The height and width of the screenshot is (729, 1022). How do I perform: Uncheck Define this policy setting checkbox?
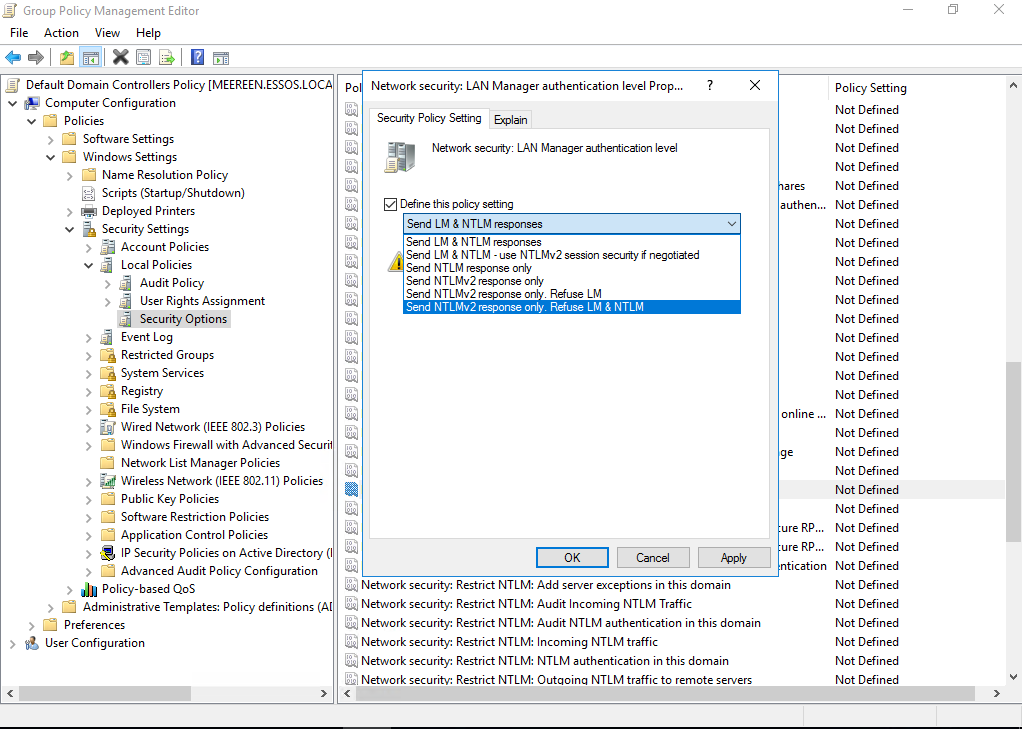390,204
